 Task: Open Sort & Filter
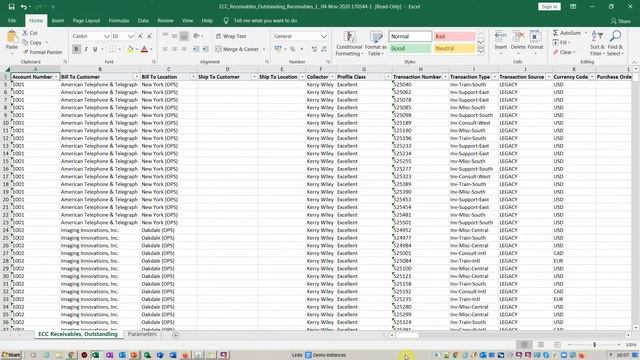(597, 43)
